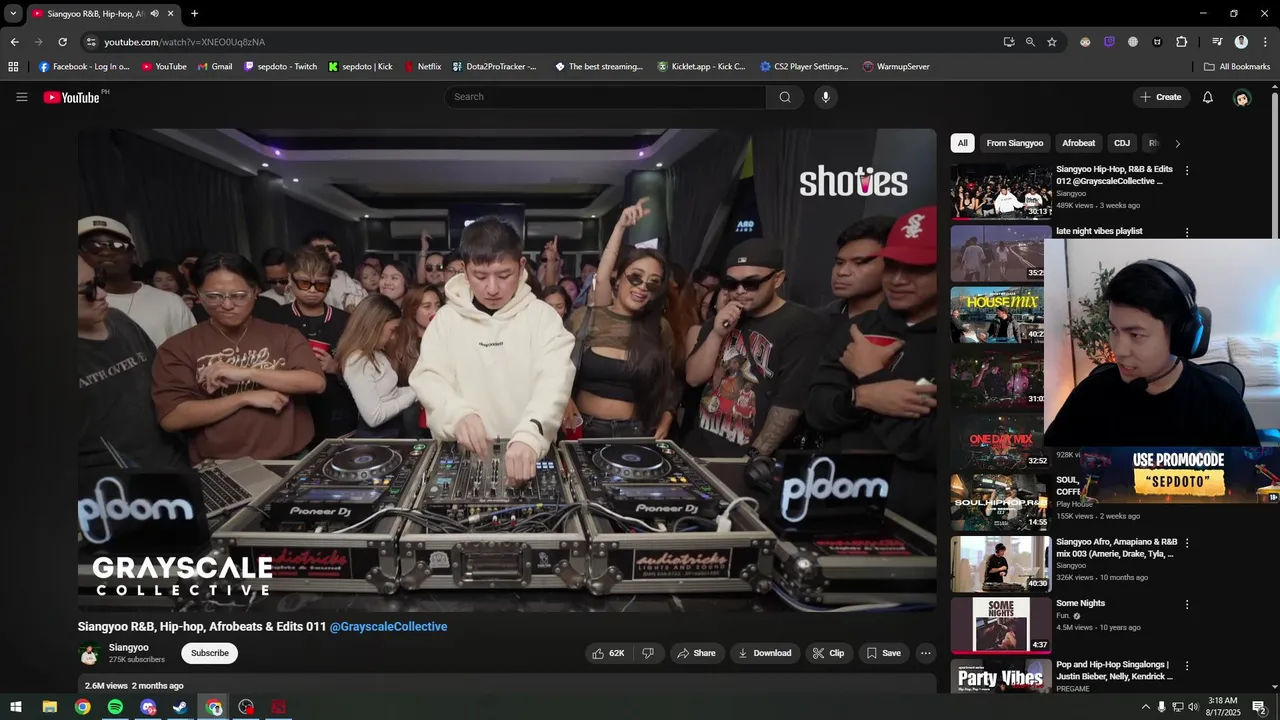Select the From Siangyoo filter chip

click(1015, 143)
